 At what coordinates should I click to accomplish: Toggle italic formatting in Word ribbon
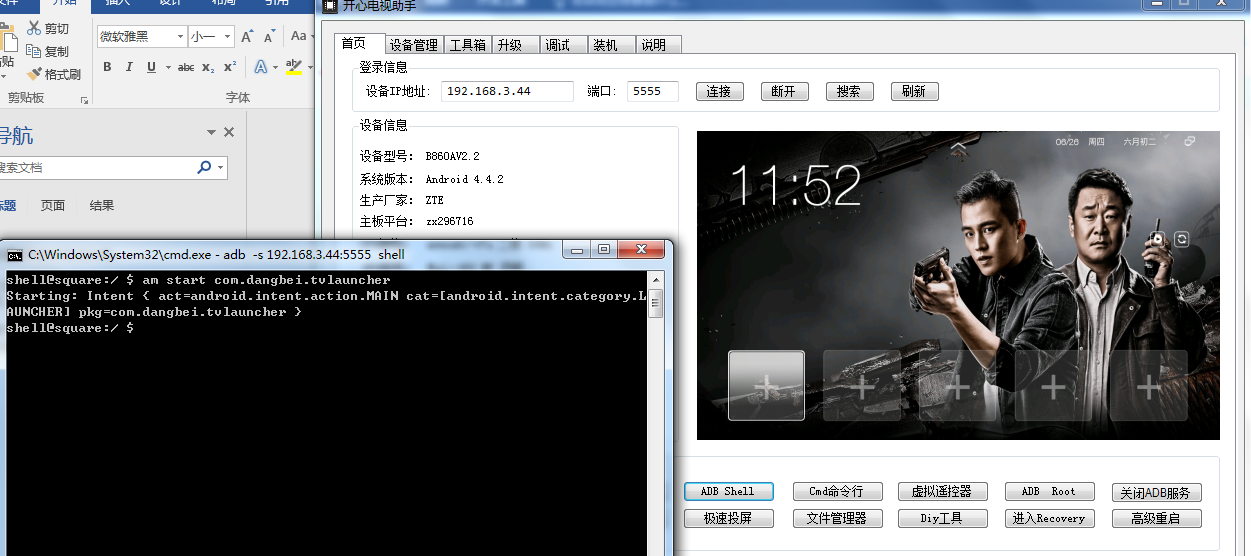pos(129,67)
